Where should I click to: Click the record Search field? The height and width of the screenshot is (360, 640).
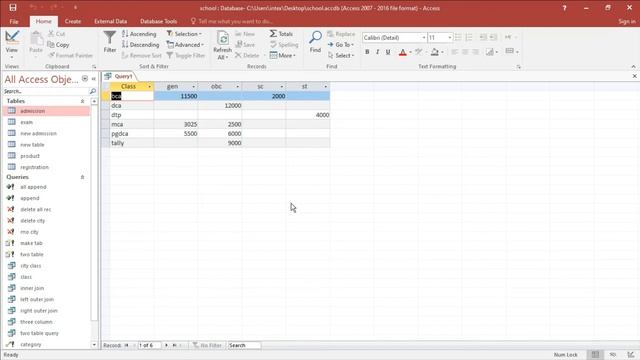[x=244, y=345]
